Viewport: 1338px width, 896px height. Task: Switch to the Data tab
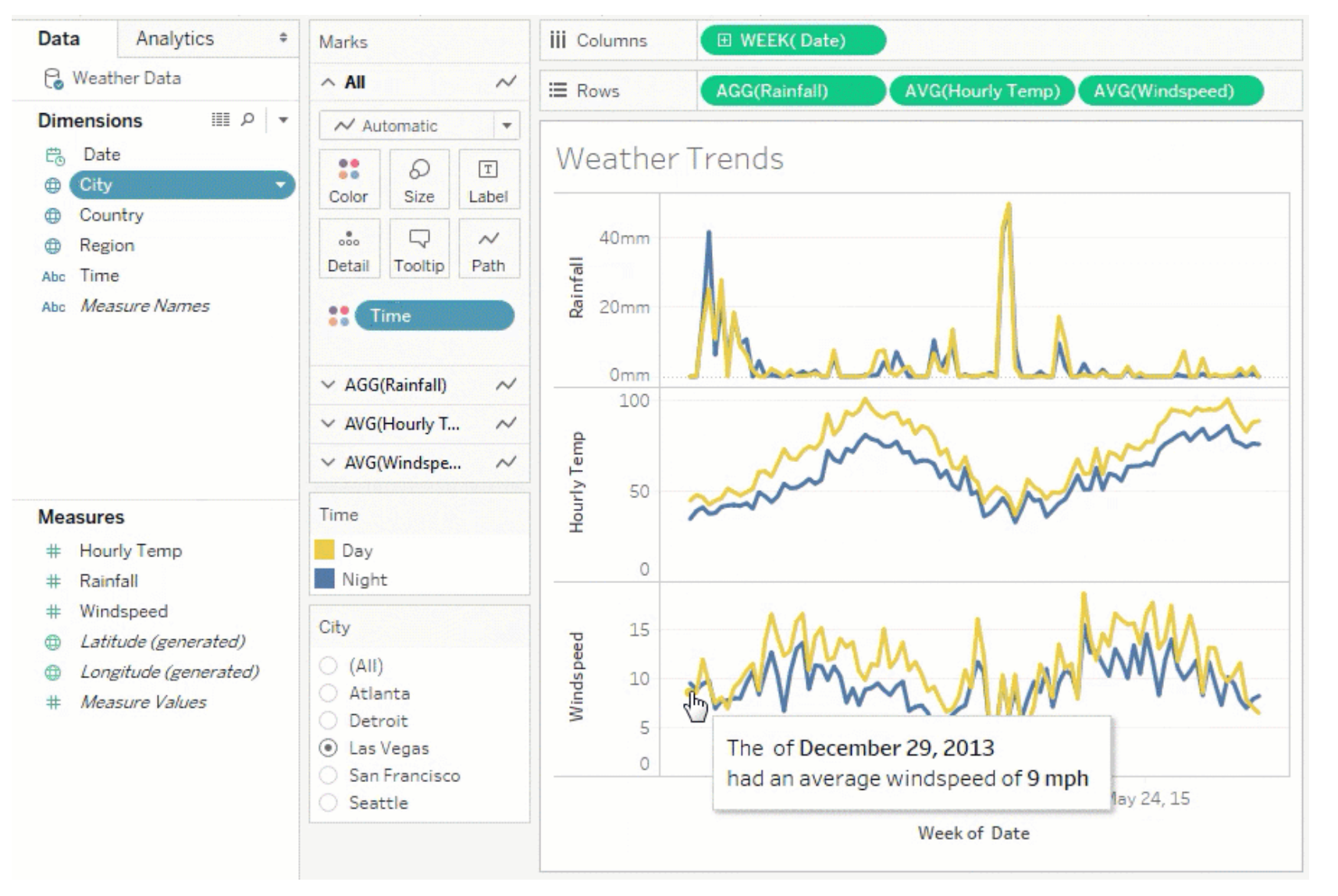point(59,38)
